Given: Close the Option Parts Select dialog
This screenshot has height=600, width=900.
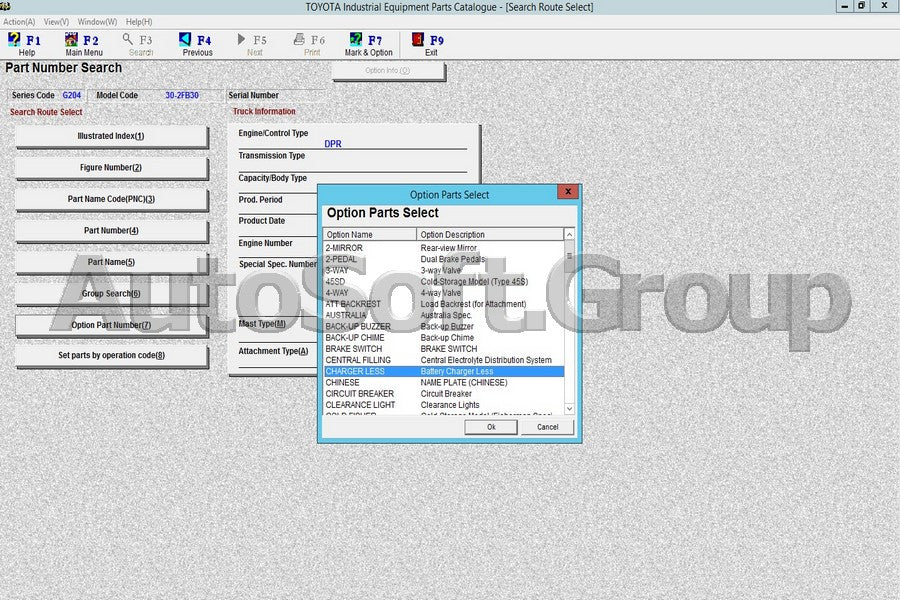Looking at the screenshot, I should pos(567,192).
